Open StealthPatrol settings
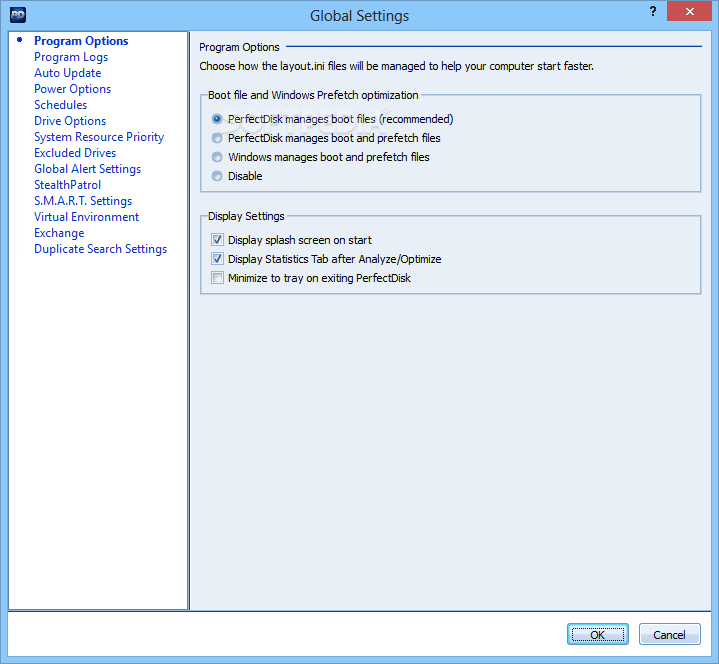 (x=67, y=185)
